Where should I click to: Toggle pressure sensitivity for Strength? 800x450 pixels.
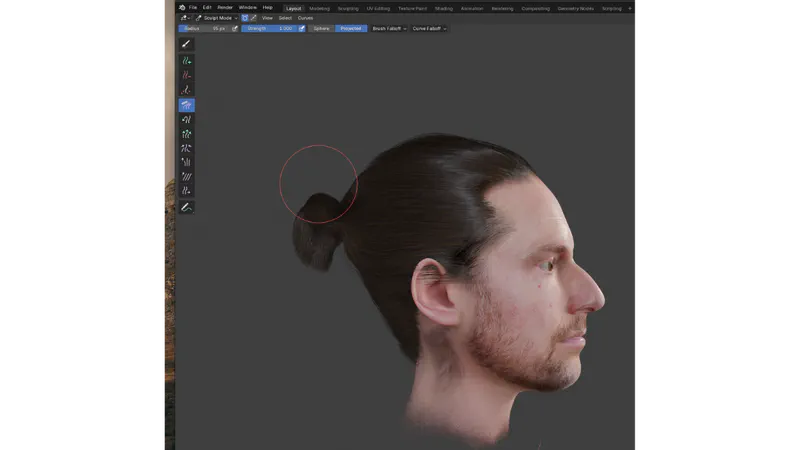tap(302, 29)
